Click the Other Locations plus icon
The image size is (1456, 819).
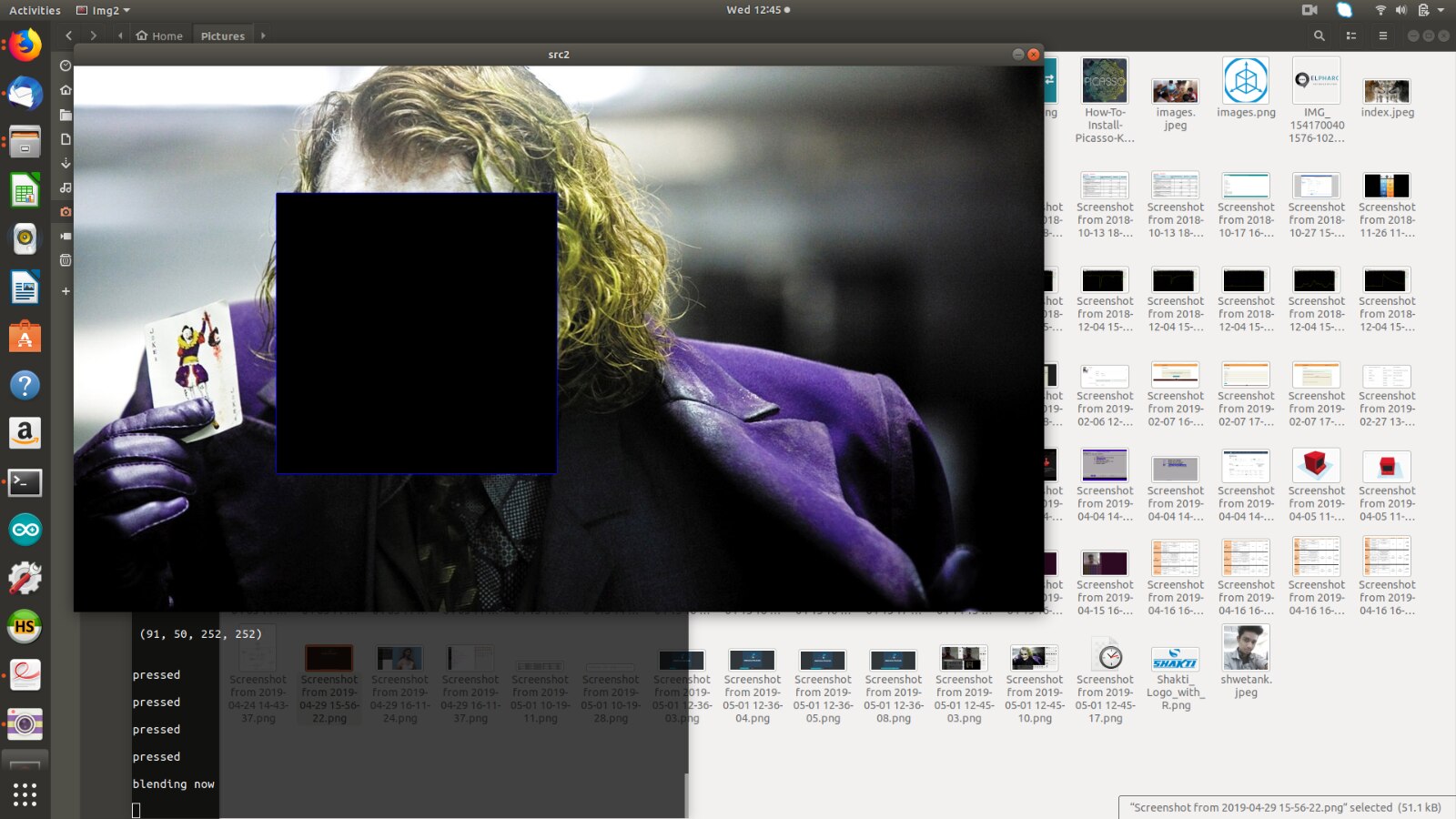pyautogui.click(x=66, y=291)
